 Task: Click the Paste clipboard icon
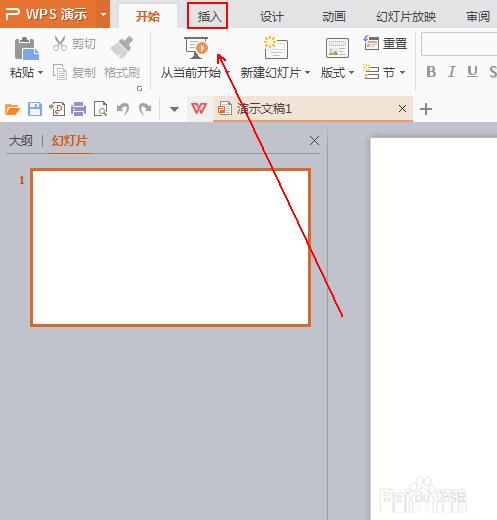point(26,49)
